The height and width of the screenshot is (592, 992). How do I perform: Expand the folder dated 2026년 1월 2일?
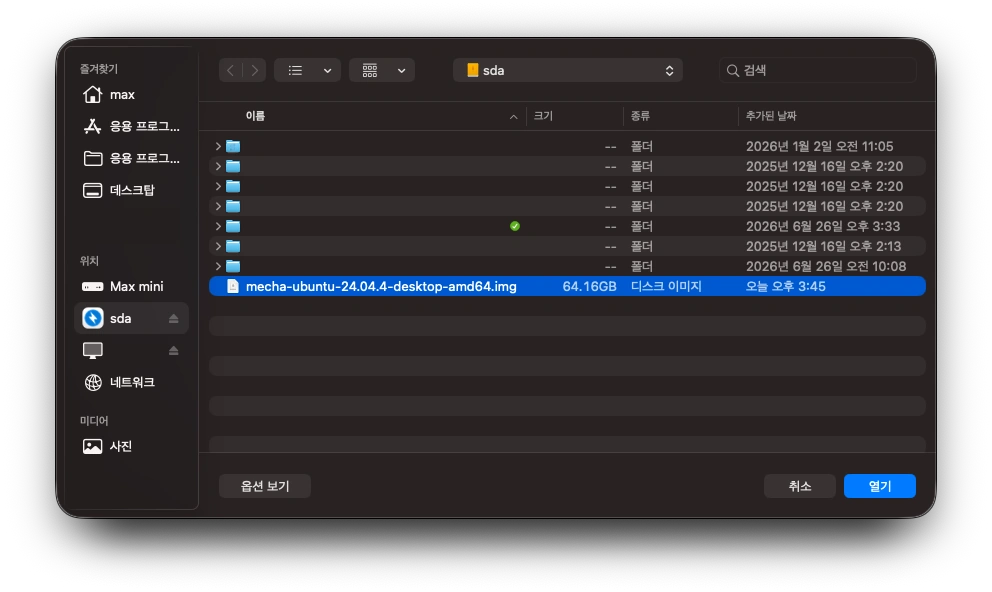coord(218,146)
